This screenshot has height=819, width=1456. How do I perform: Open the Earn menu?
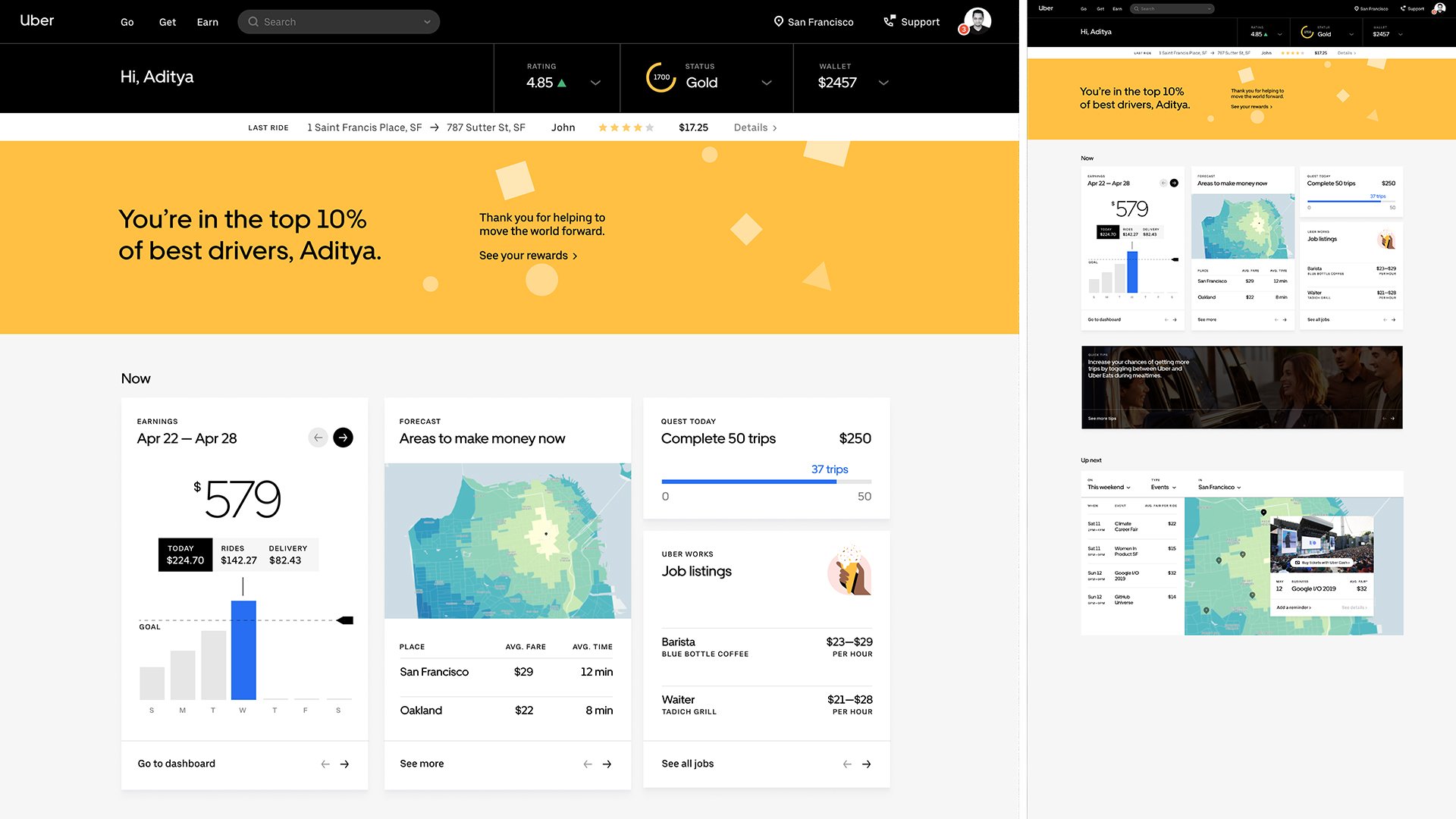click(x=208, y=22)
